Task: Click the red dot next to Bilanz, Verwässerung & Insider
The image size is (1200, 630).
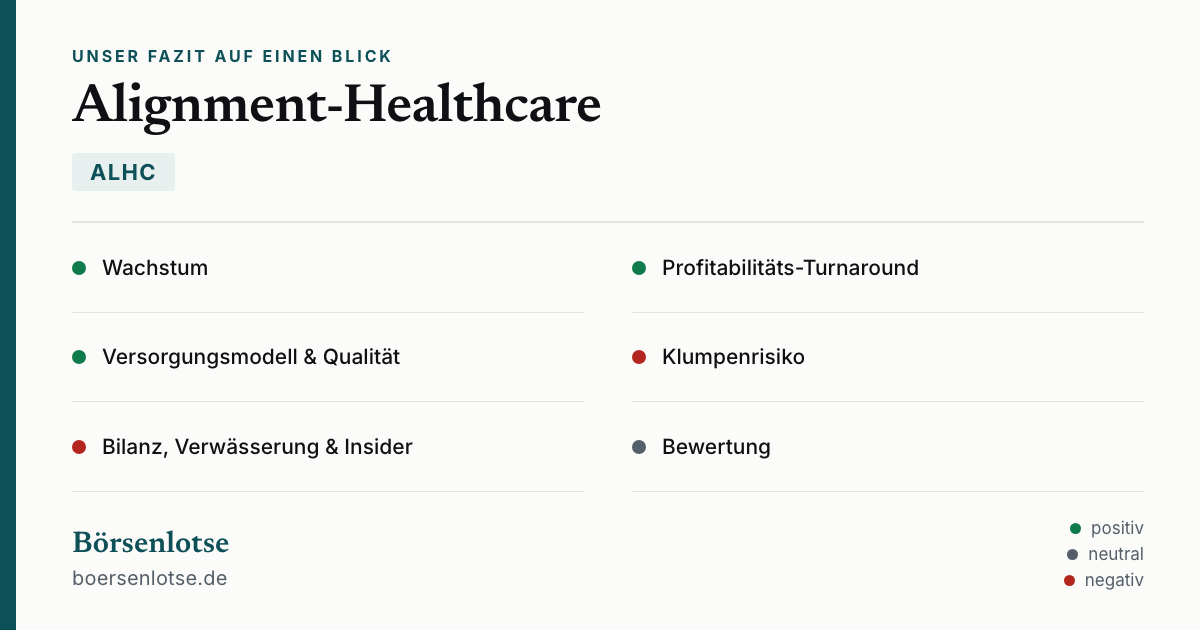Action: tap(79, 447)
